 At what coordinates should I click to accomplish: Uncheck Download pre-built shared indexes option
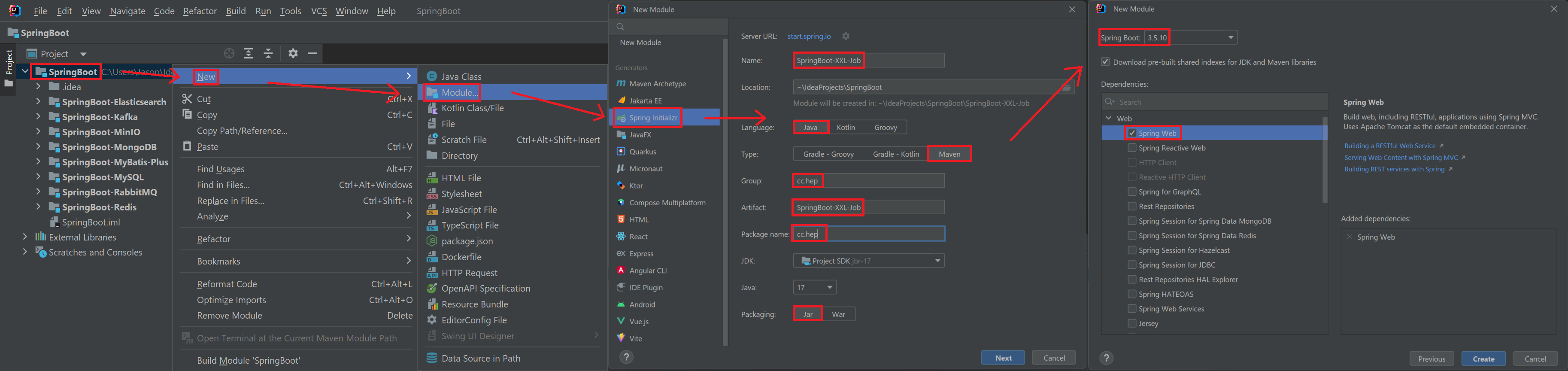click(1105, 62)
